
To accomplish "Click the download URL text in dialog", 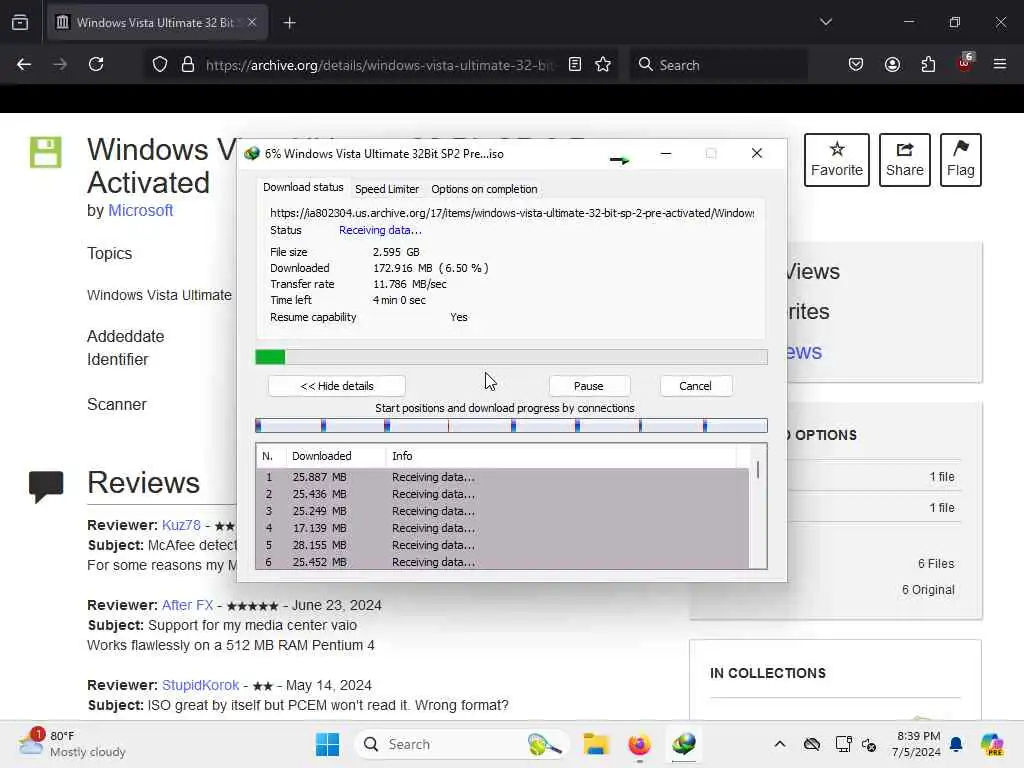I will (512, 213).
